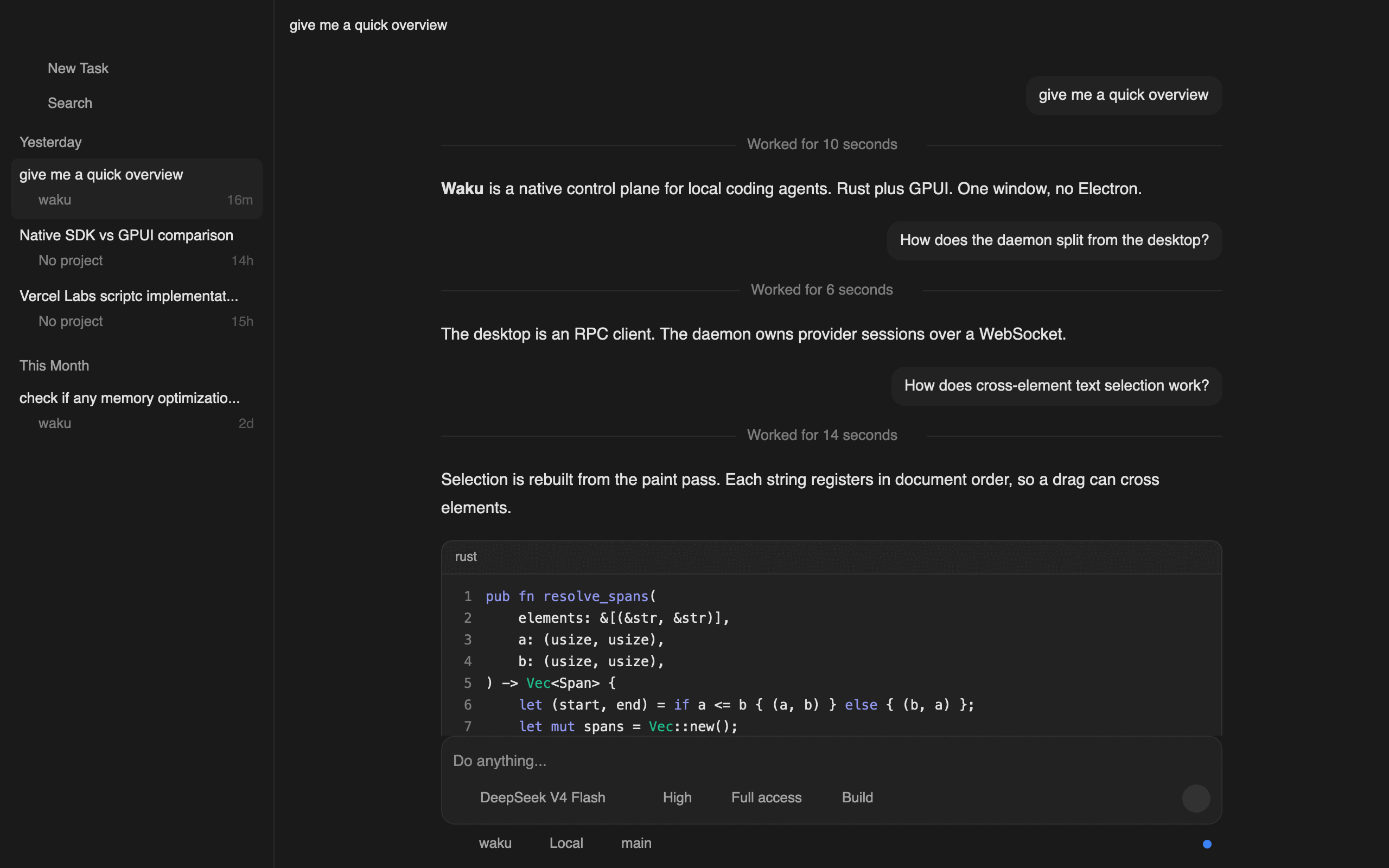Open Search in the sidebar

[x=69, y=103]
